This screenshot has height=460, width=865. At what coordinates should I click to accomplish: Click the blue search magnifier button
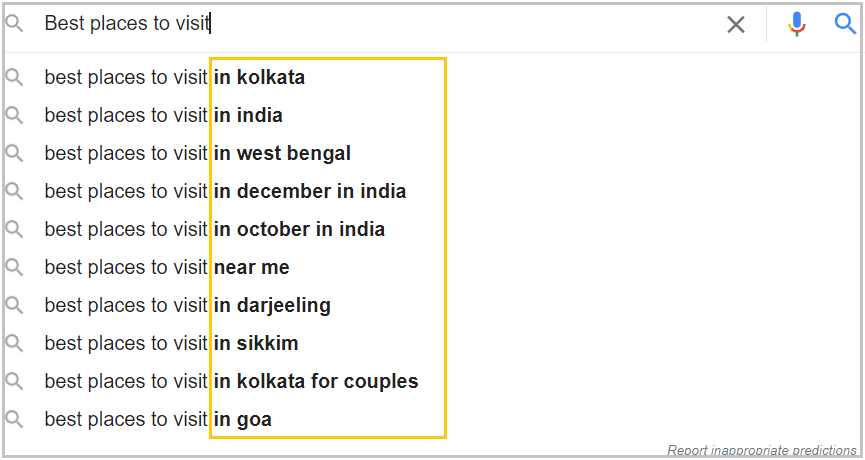845,24
